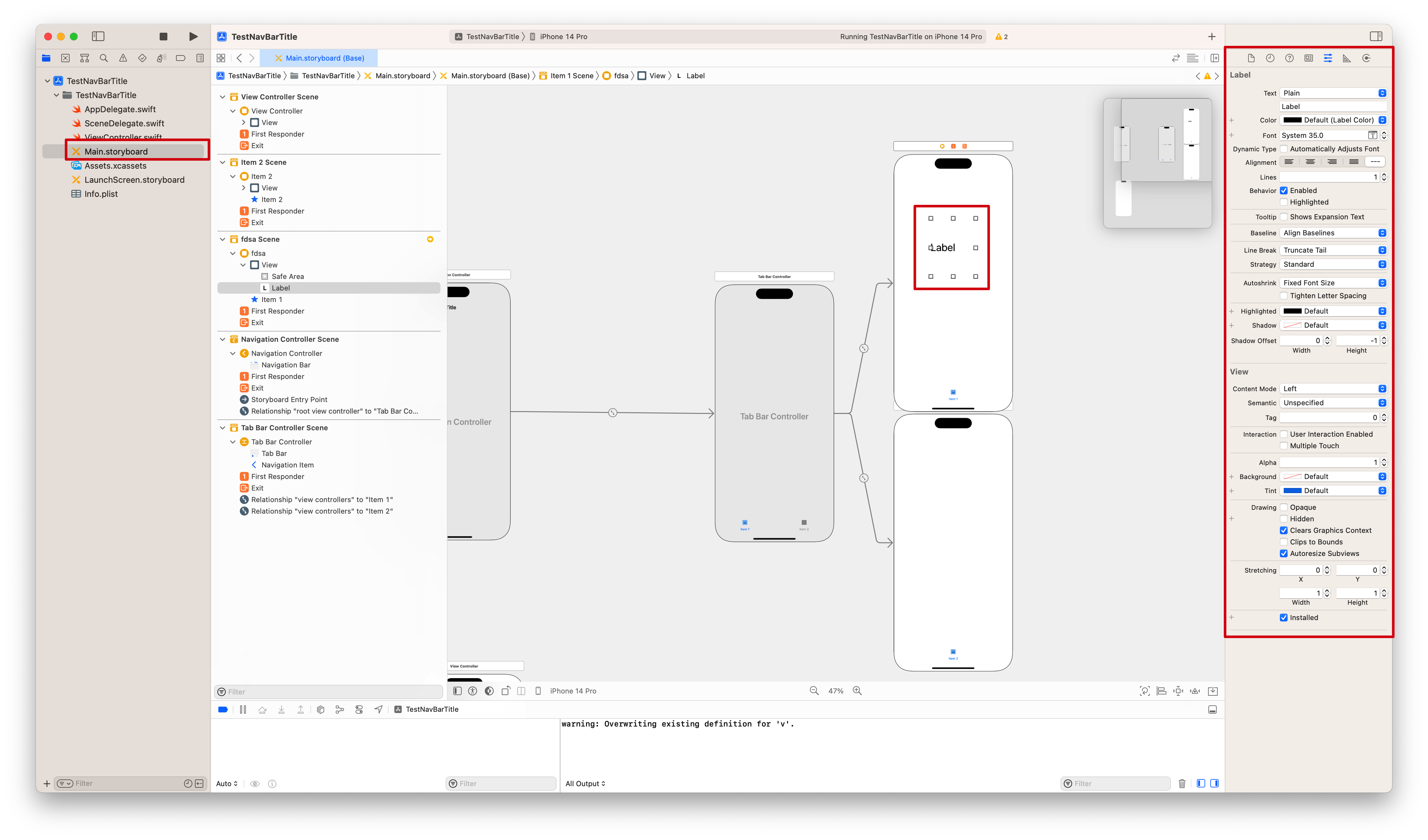The image size is (1428, 840).
Task: Collapse the TestNavBarTitle project root group
Action: (47, 81)
